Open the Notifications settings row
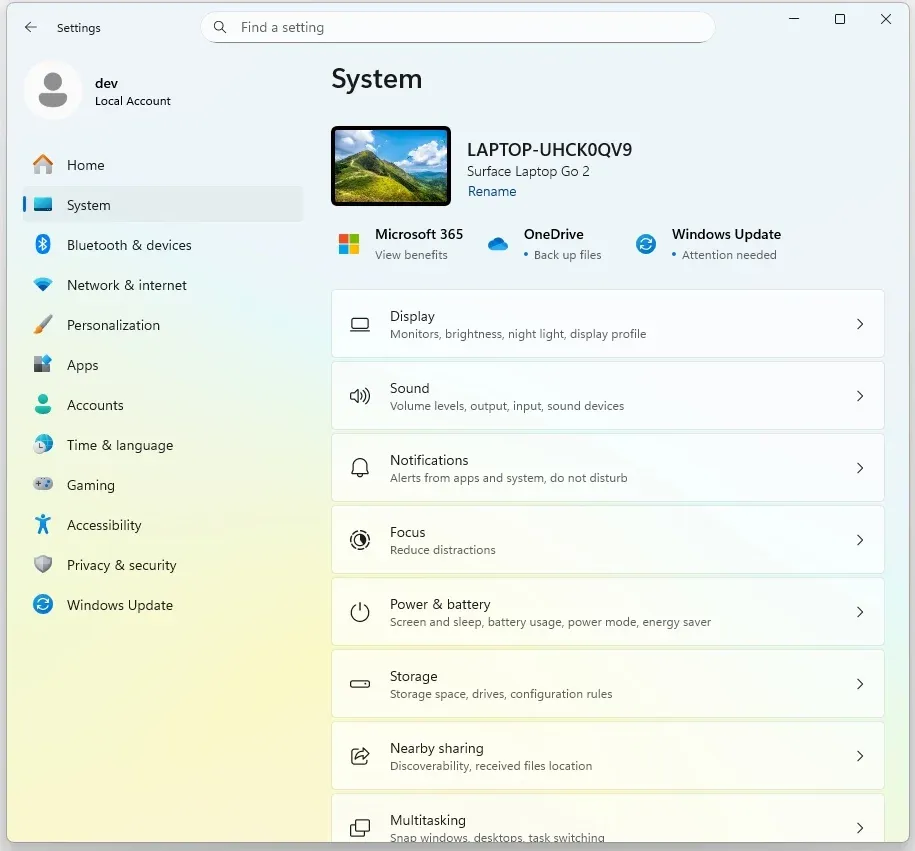This screenshot has height=851, width=915. 607,468
